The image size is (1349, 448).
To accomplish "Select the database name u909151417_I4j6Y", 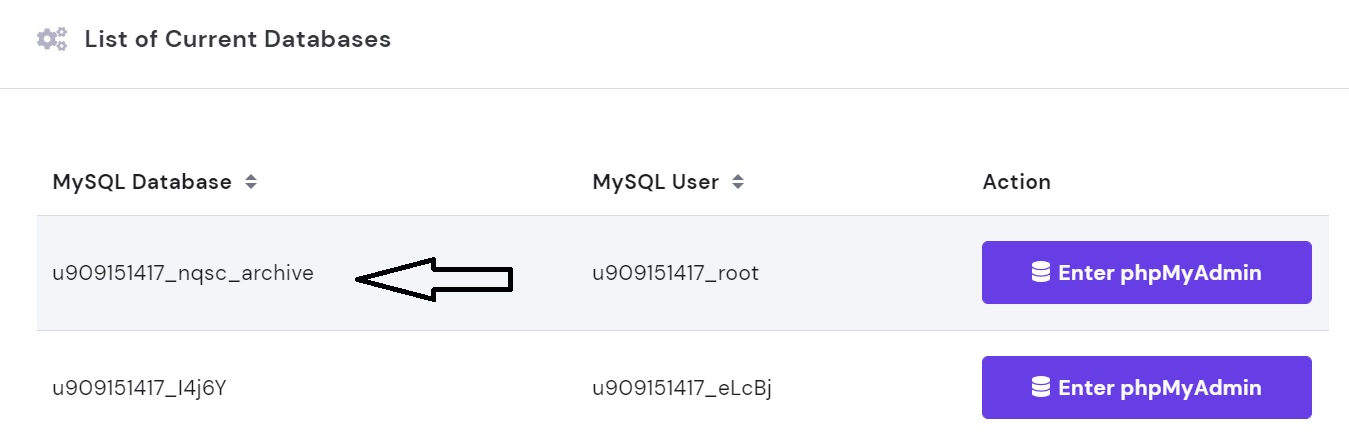I will 139,388.
